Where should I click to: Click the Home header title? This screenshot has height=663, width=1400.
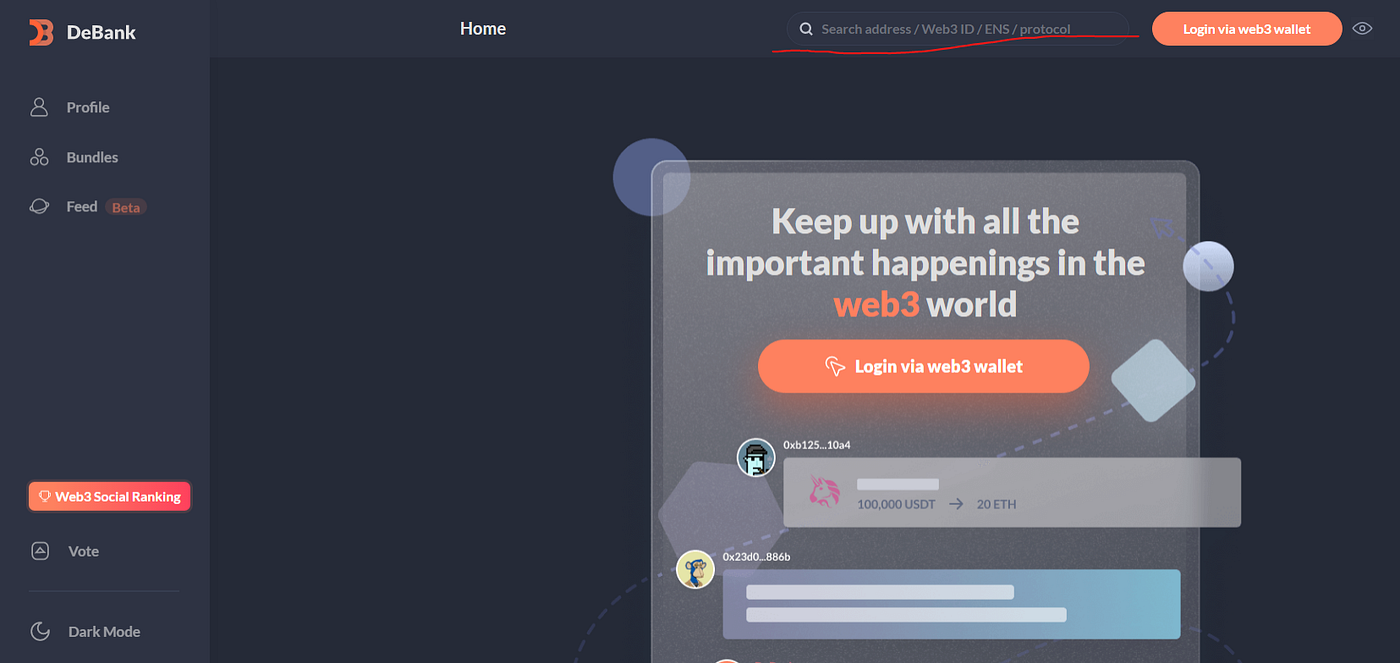click(483, 29)
